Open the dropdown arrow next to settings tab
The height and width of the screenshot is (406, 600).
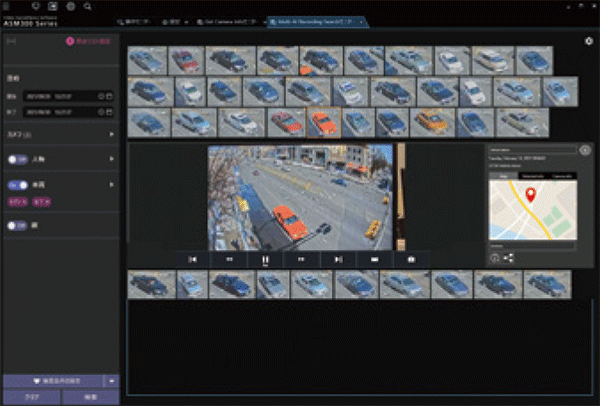coord(186,22)
